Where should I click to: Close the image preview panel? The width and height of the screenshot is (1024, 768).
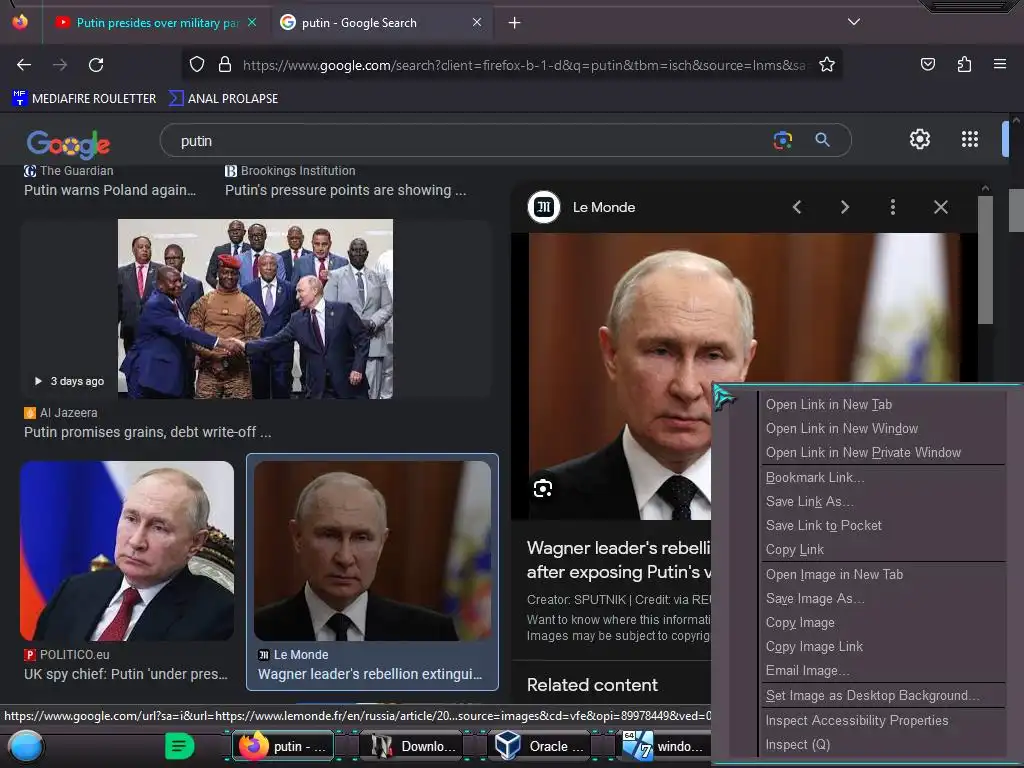click(x=940, y=207)
